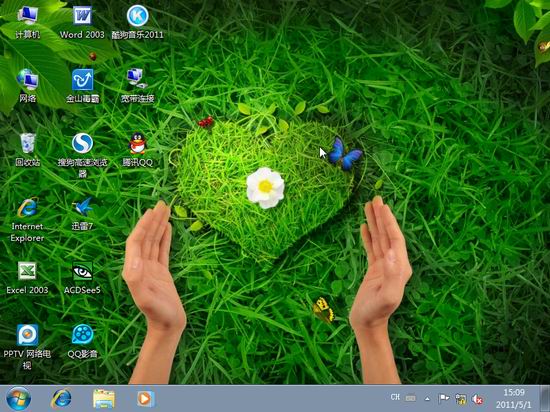Open the 回收站 recycle bin
The width and height of the screenshot is (550, 412).
click(27, 150)
